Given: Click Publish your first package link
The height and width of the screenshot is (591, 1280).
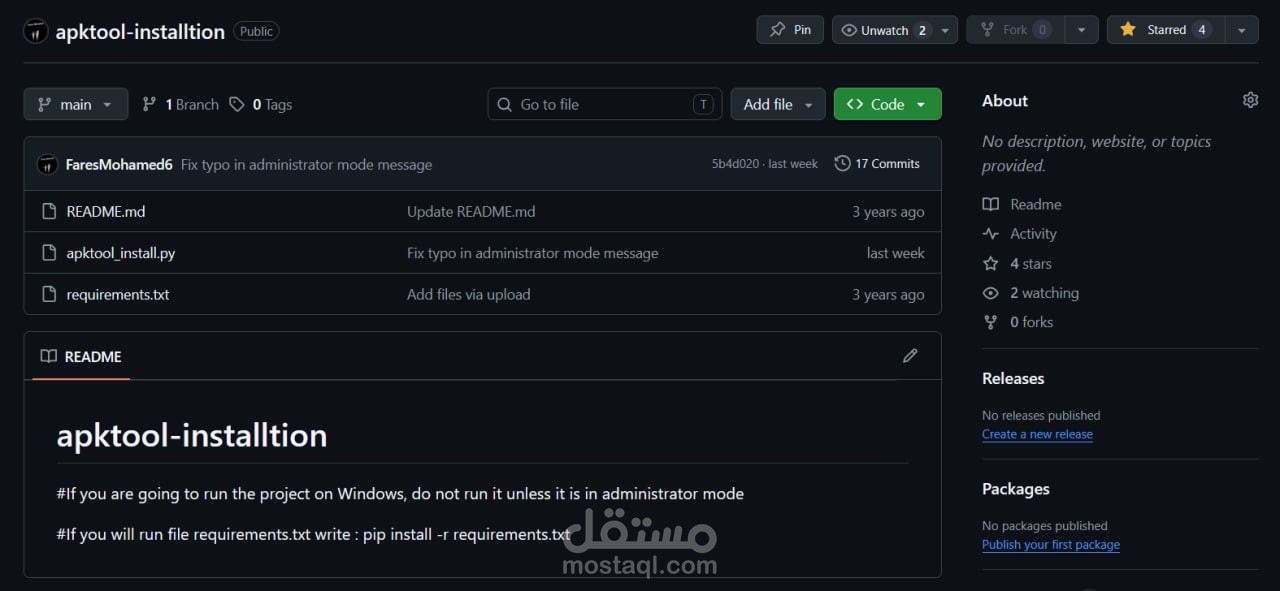Looking at the screenshot, I should click(x=1051, y=545).
